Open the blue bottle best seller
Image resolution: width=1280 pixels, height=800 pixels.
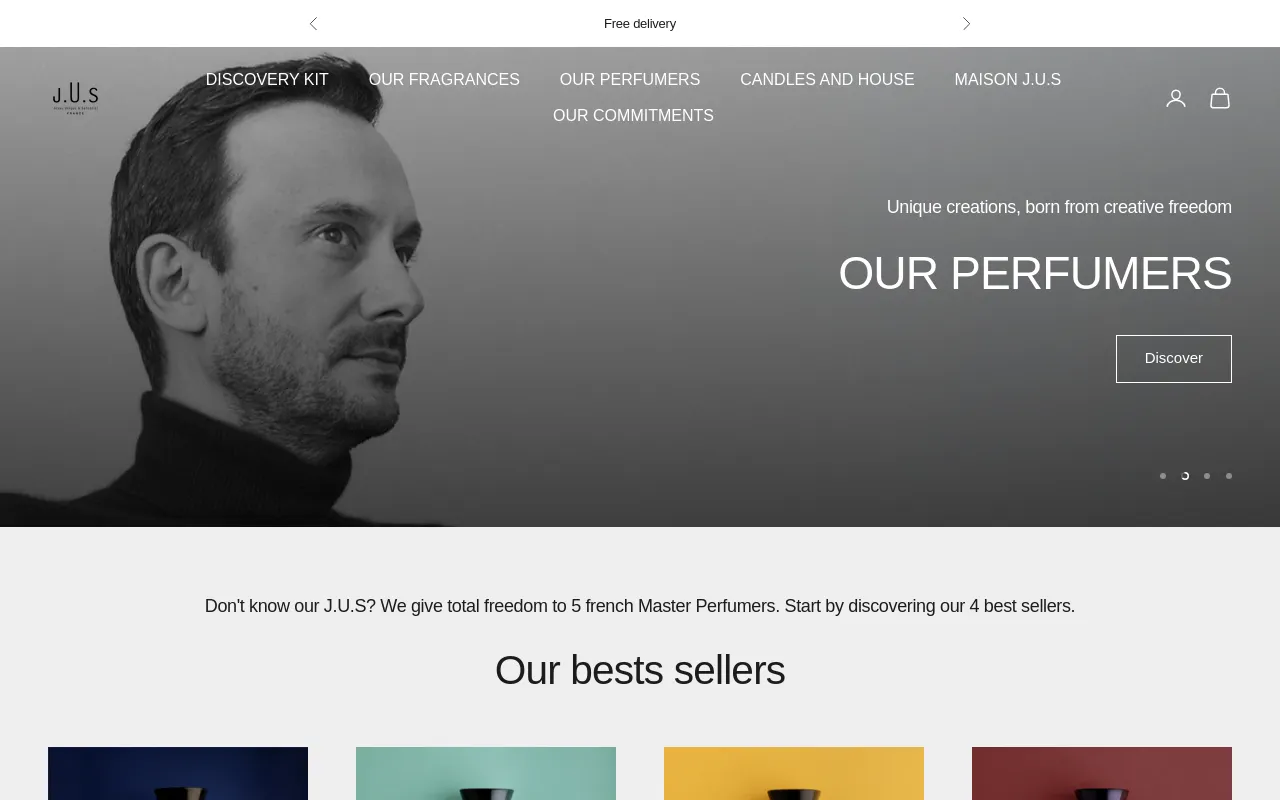point(178,774)
